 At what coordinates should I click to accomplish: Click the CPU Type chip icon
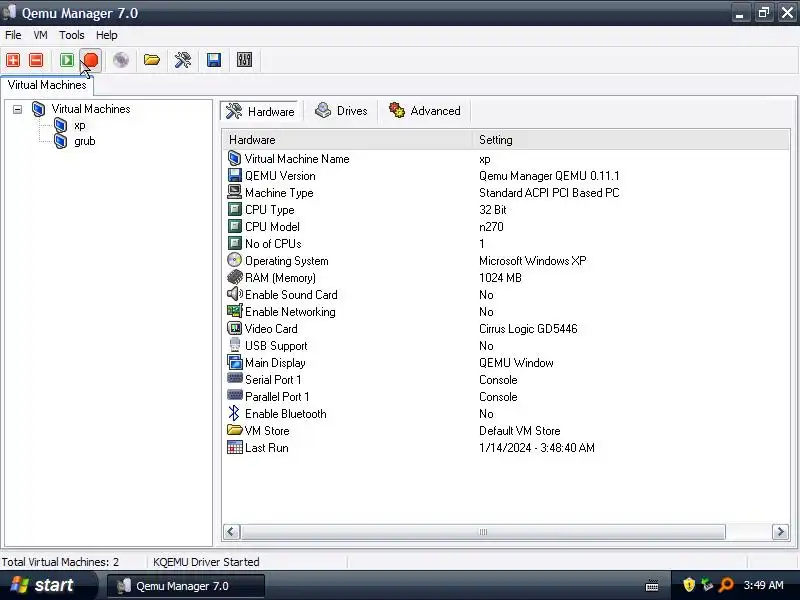(x=234, y=209)
